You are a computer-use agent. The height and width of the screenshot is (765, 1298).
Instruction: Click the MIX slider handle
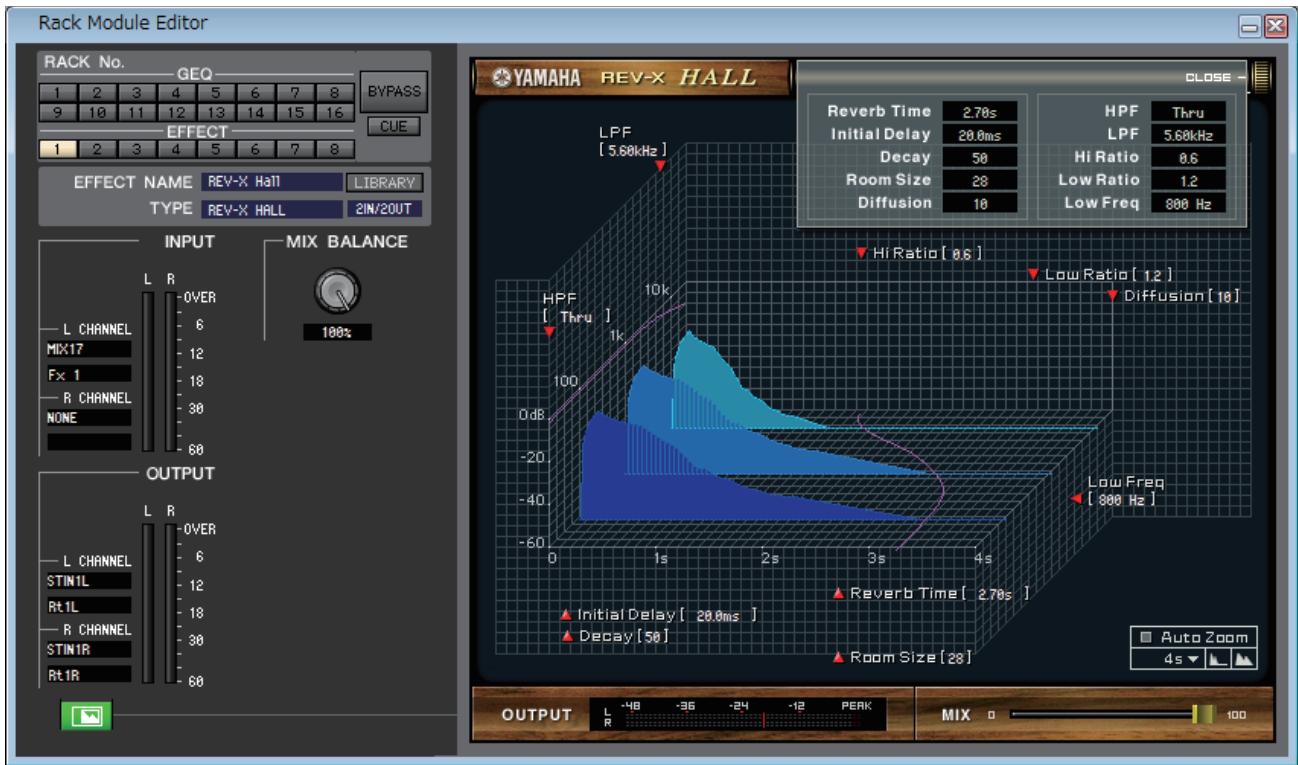click(1202, 716)
